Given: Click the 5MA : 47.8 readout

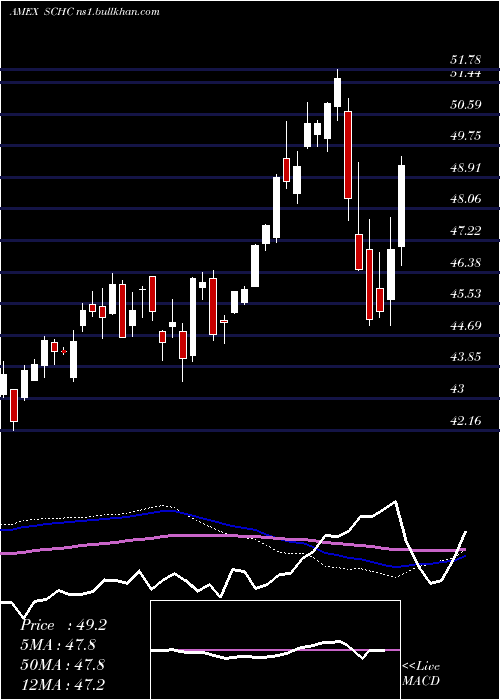Looking at the screenshot, I should pos(58,645).
